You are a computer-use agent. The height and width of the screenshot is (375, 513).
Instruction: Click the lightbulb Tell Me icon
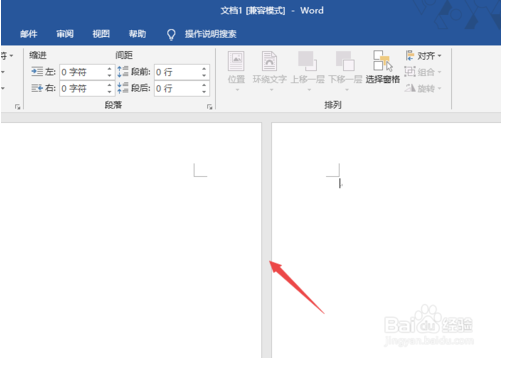[171, 34]
